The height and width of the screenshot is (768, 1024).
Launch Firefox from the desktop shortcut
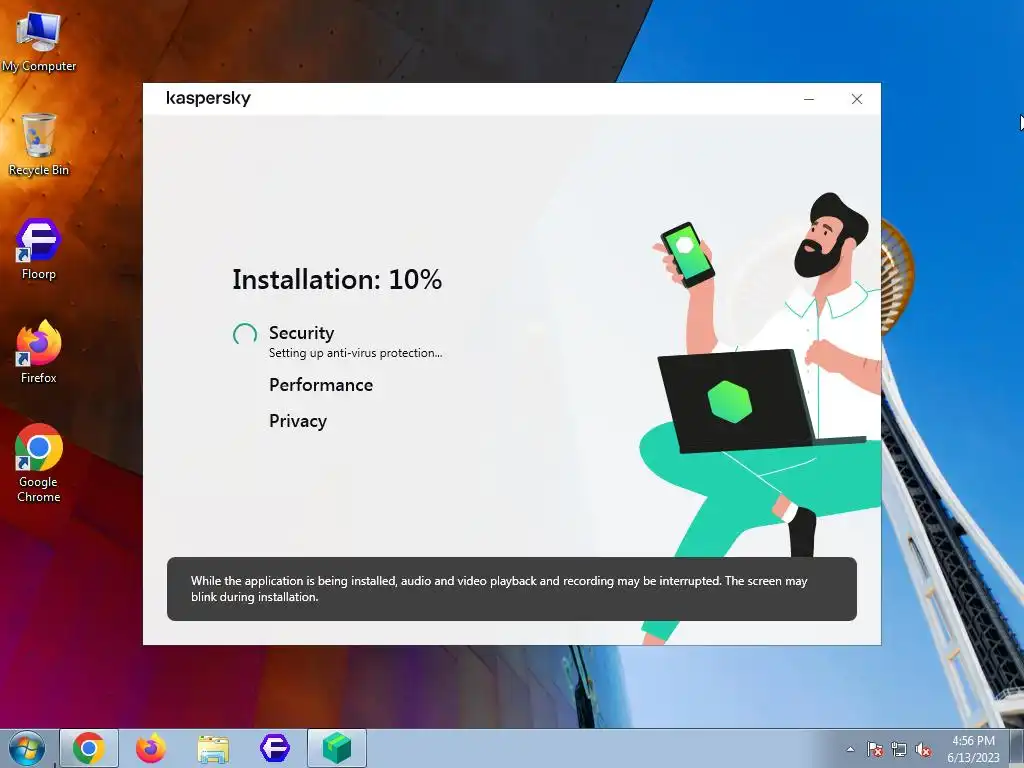(x=39, y=352)
